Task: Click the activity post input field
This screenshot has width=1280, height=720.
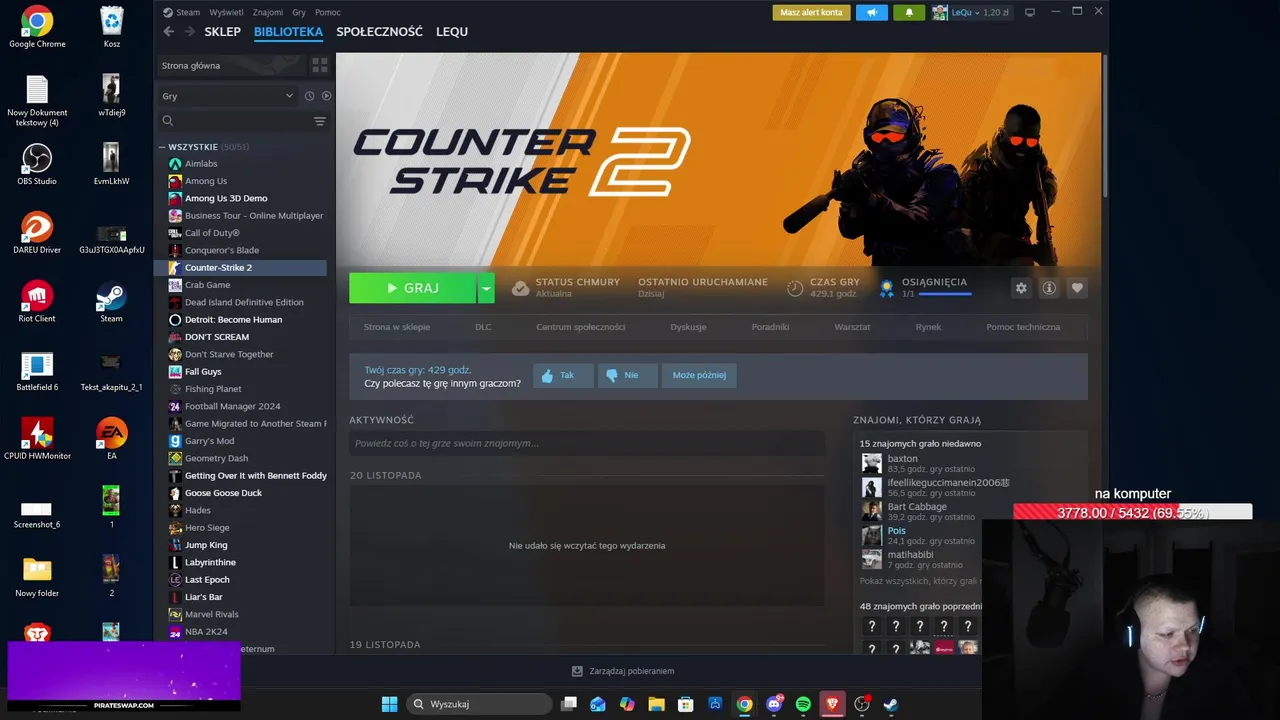Action: click(587, 443)
